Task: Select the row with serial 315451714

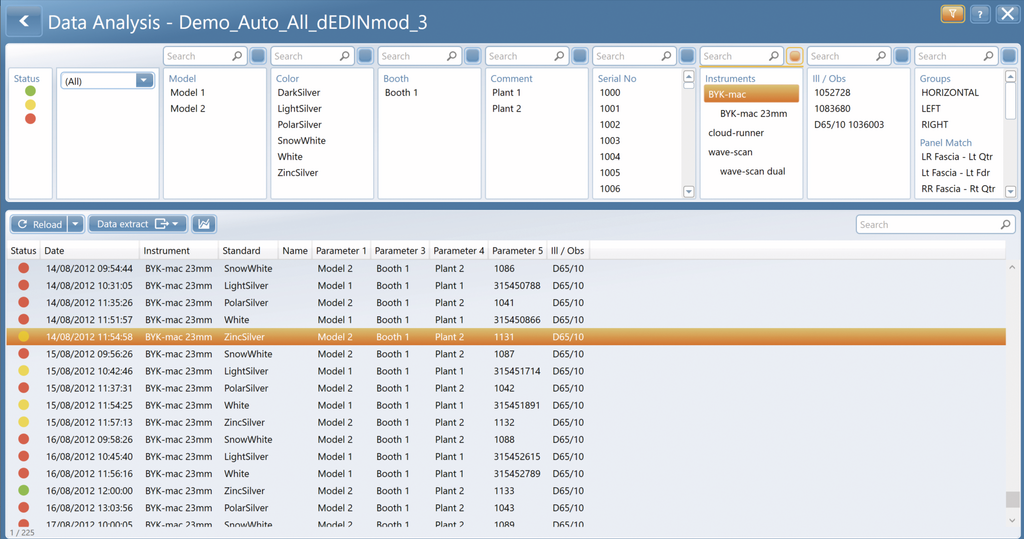Action: pyautogui.click(x=506, y=371)
